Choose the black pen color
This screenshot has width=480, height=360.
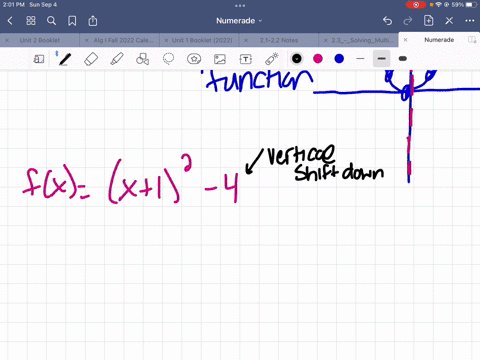pyautogui.click(x=297, y=59)
